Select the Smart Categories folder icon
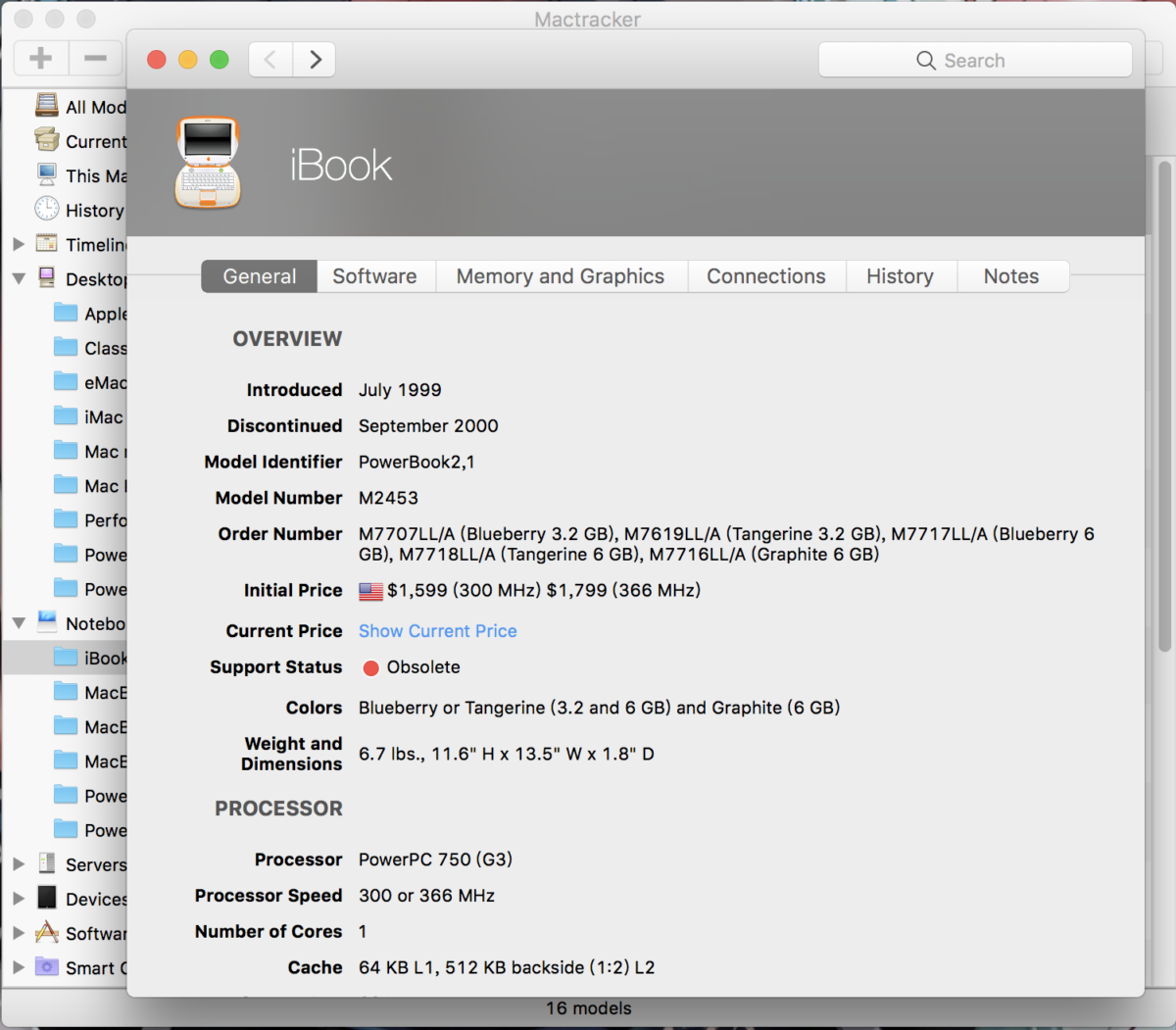Screen dimensions: 1176x1030 coord(46,967)
